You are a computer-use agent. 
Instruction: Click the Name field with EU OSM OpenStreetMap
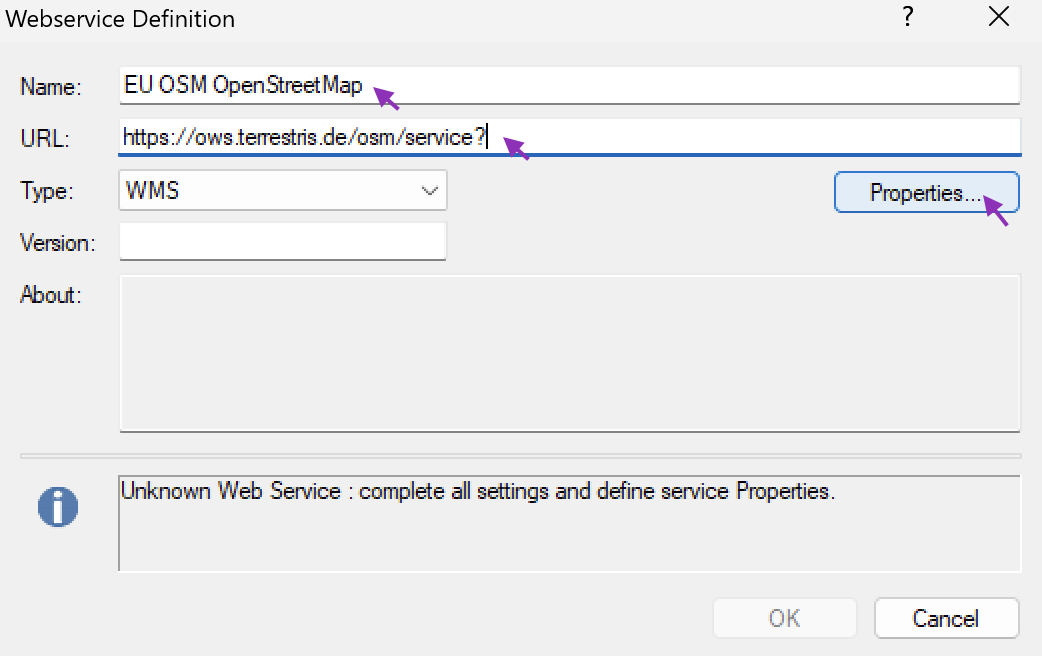570,85
